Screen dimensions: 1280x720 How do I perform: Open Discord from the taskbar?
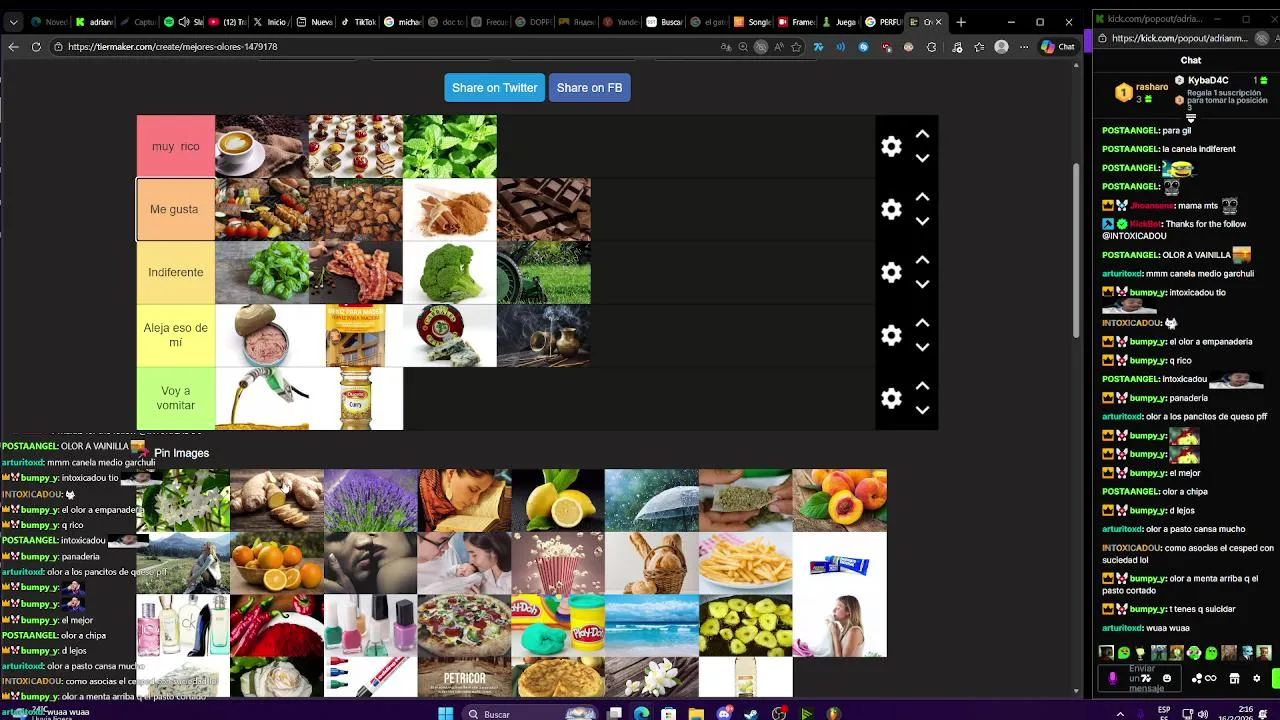pyautogui.click(x=724, y=714)
